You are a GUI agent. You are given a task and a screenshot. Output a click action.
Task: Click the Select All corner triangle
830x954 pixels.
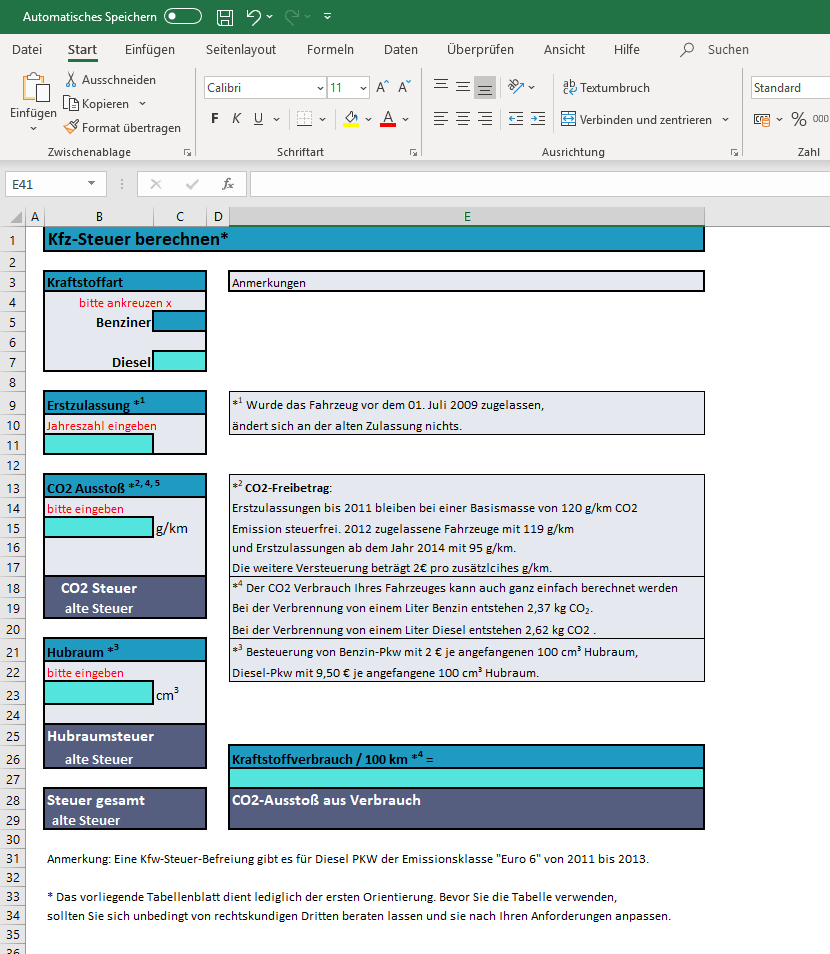pyautogui.click(x=16, y=217)
